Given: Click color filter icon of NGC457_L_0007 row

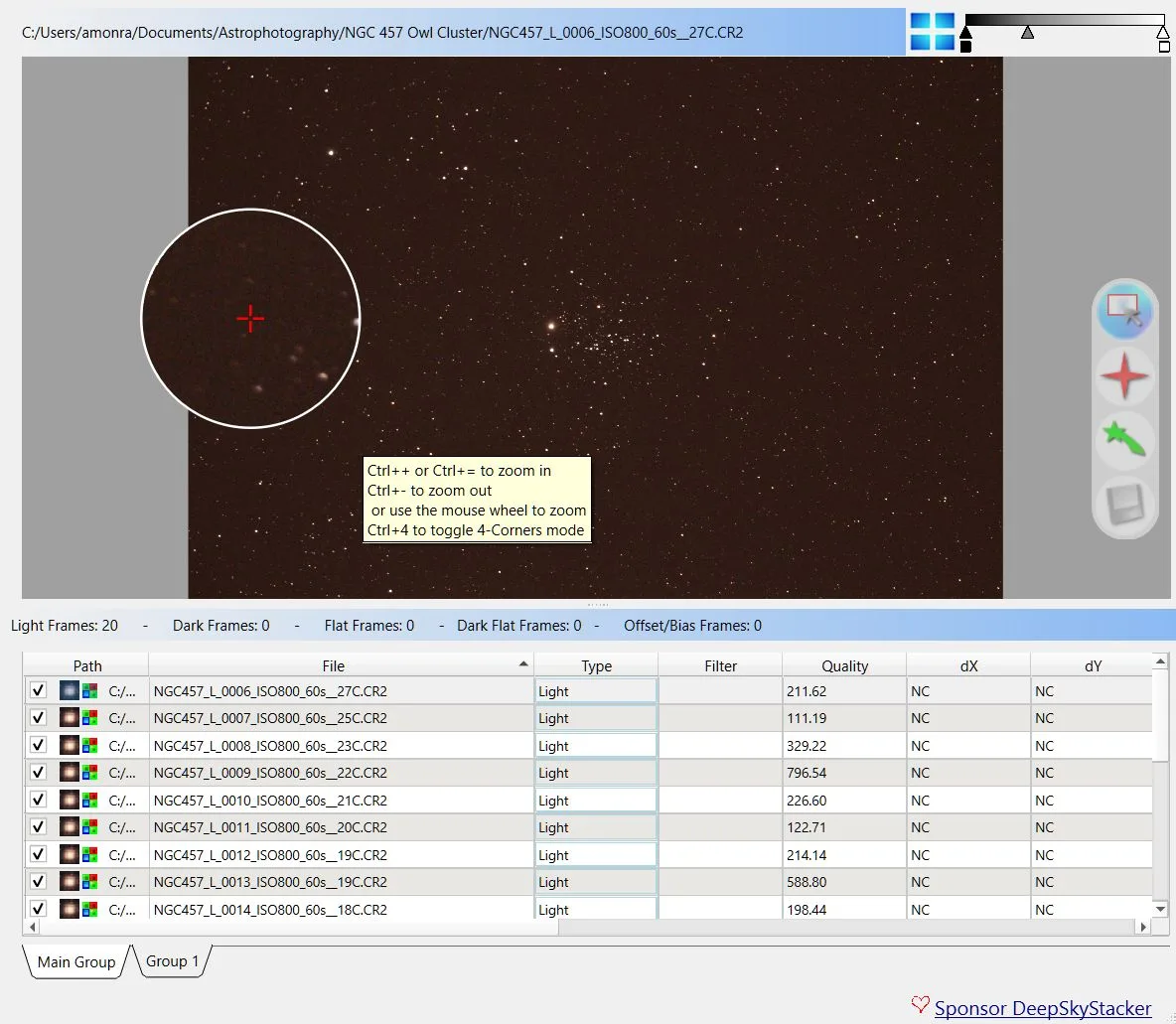Looking at the screenshot, I should pos(90,718).
